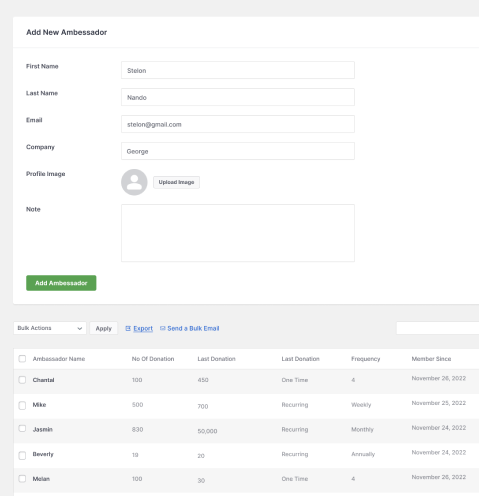The image size is (479, 496).
Task: Open the Bulk Actions dropdown
Action: pos(50,328)
